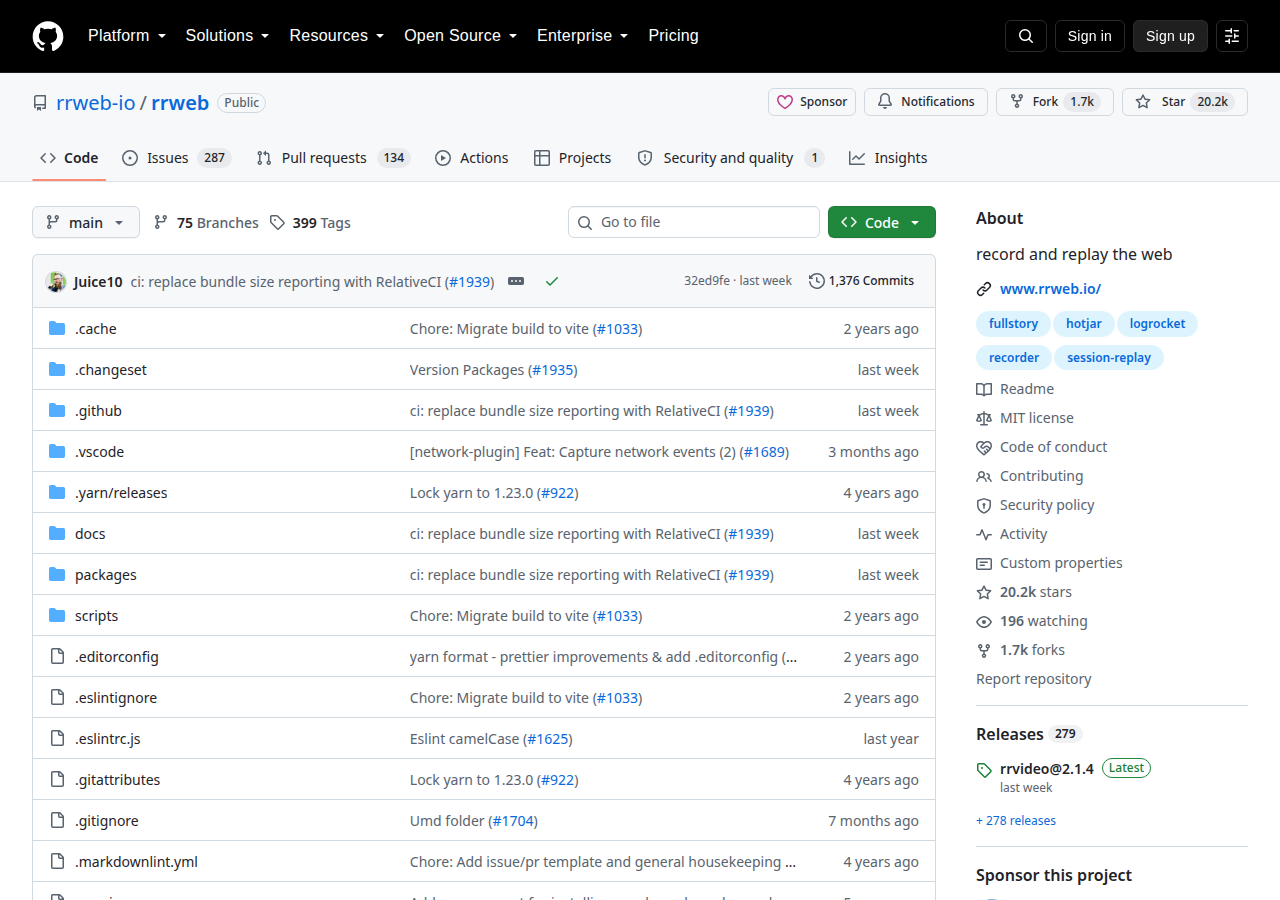Screen dimensions: 1280x900
Task: Click the Sponsor heart button
Action: point(812,102)
